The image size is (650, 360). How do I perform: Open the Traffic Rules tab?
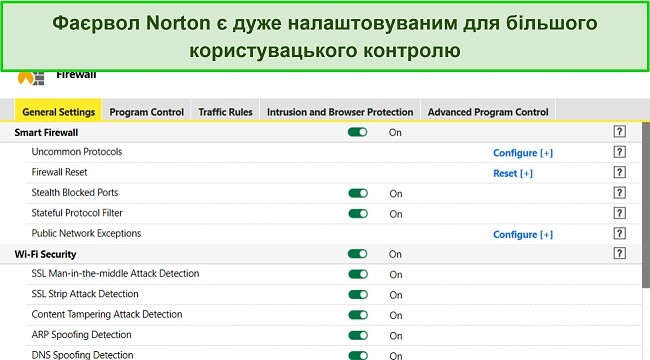pos(225,110)
